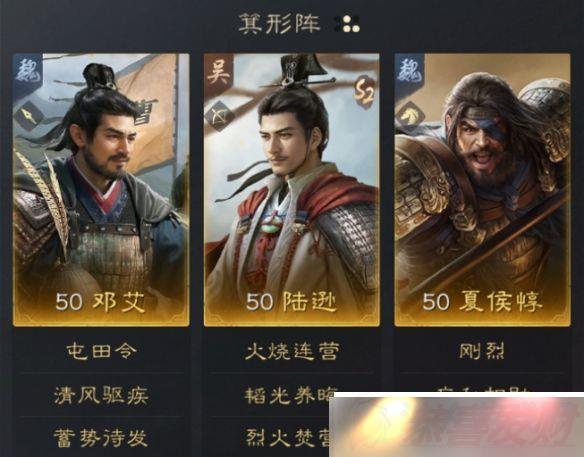Click the 50 邓艾 name label
This screenshot has width=584, height=457.
tap(101, 301)
